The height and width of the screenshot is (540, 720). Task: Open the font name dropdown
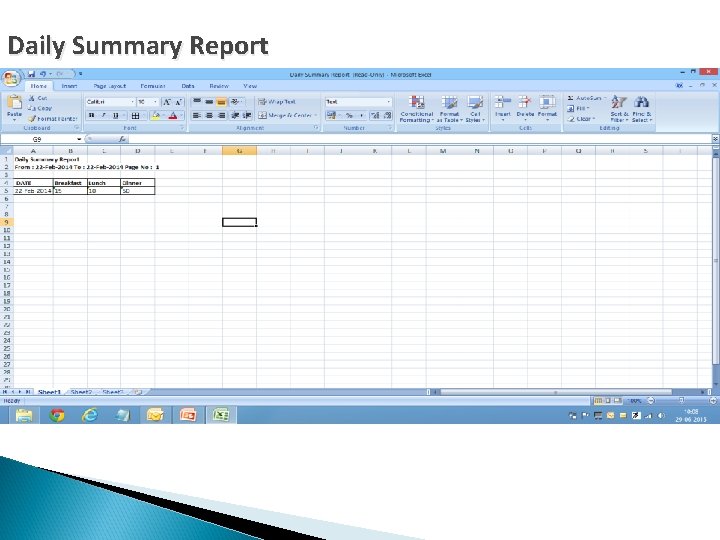click(x=133, y=102)
